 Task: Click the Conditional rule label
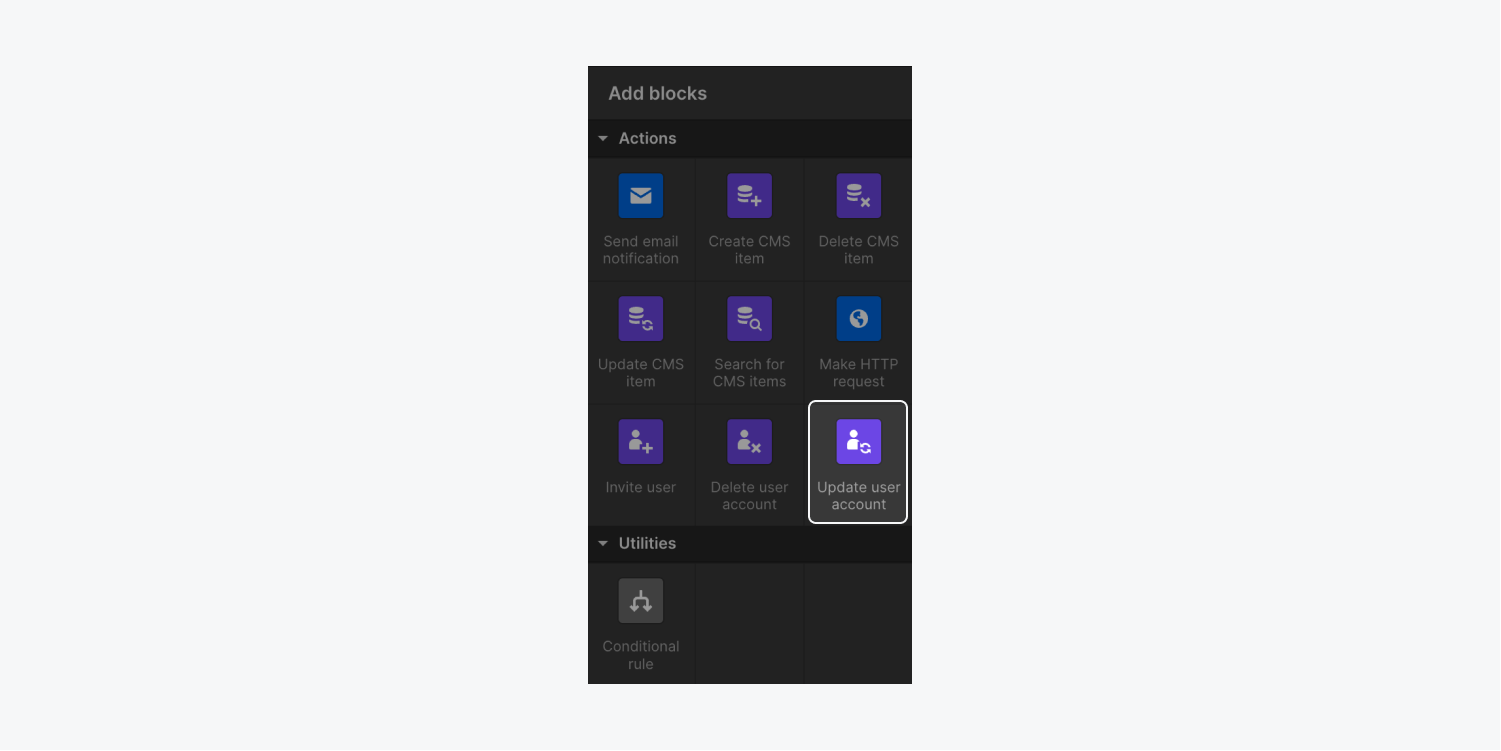pyautogui.click(x=641, y=655)
